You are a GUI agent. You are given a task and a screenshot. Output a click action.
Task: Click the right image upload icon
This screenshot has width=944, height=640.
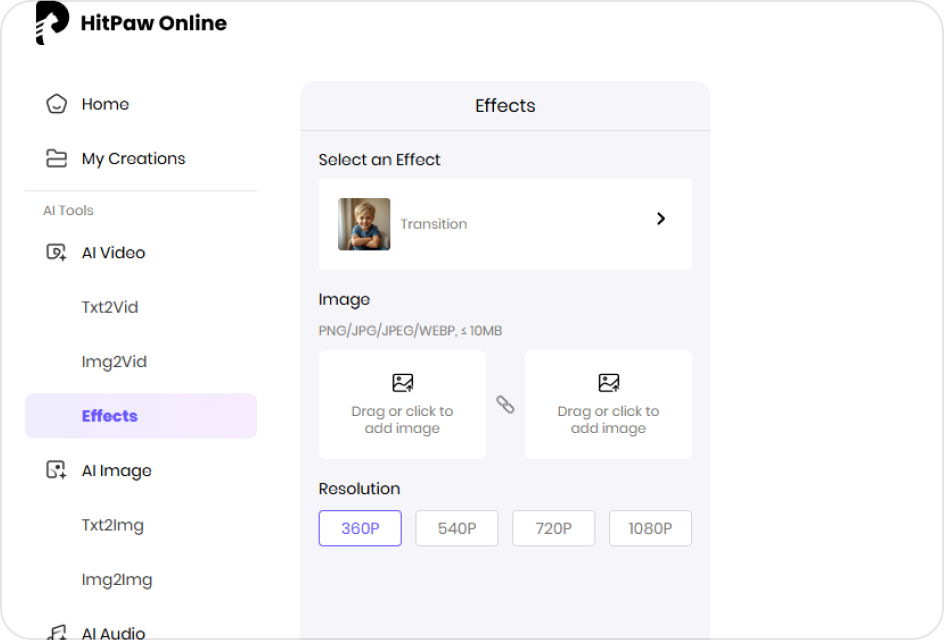pos(608,381)
